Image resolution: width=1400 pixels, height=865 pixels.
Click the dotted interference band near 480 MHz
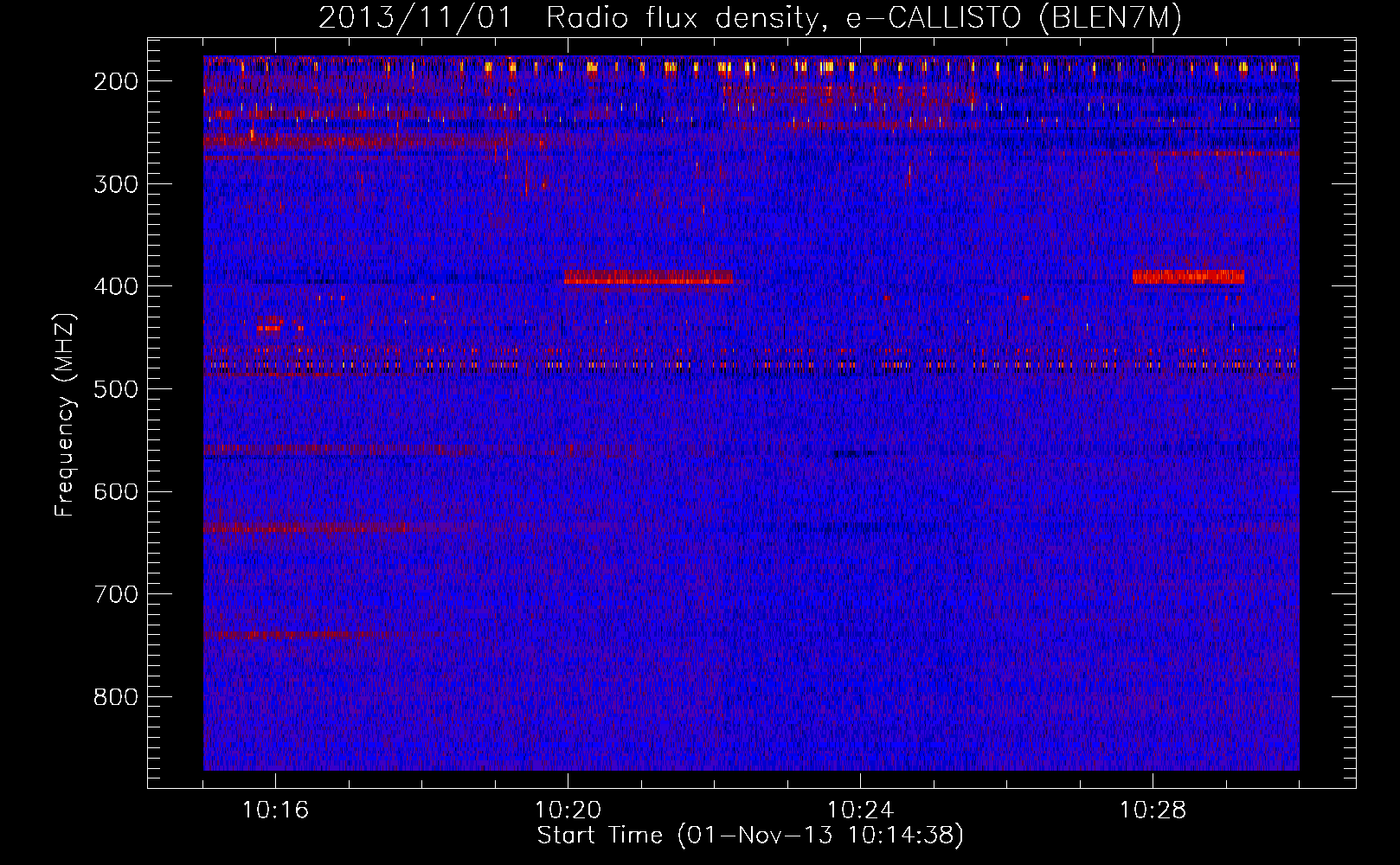(x=751, y=366)
